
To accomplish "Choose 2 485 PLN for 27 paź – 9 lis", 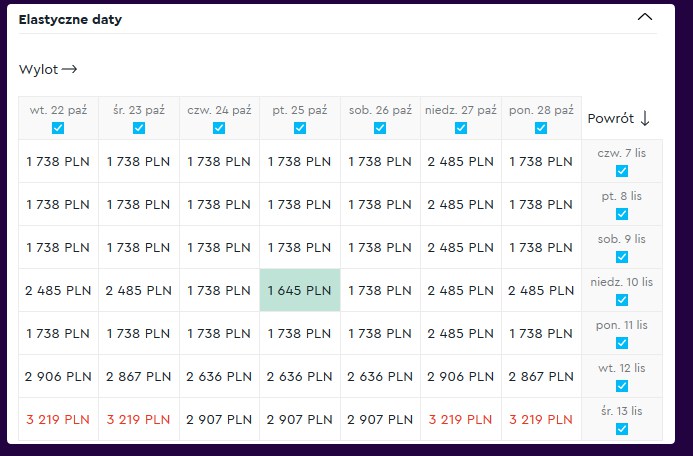I will pyautogui.click(x=461, y=247).
